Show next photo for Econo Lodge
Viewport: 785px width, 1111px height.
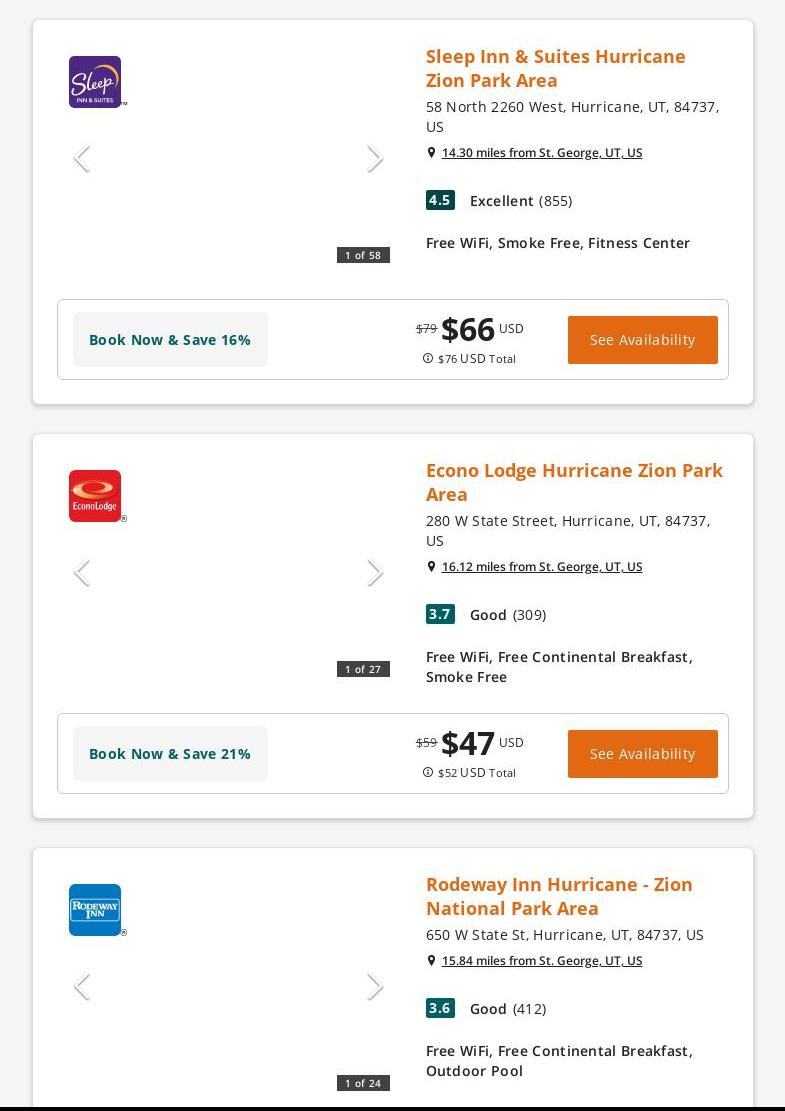375,573
